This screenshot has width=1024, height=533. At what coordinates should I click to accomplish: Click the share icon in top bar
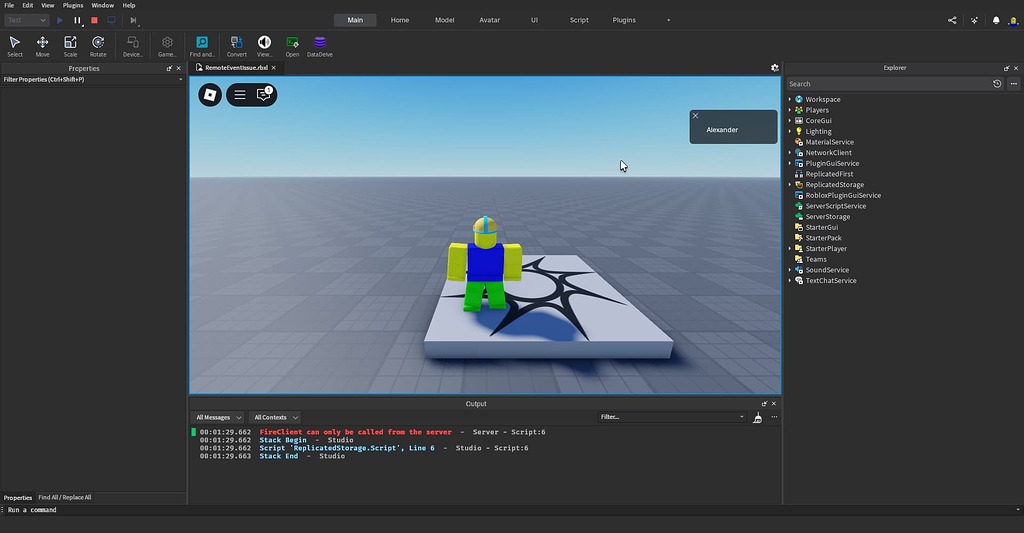[951, 20]
